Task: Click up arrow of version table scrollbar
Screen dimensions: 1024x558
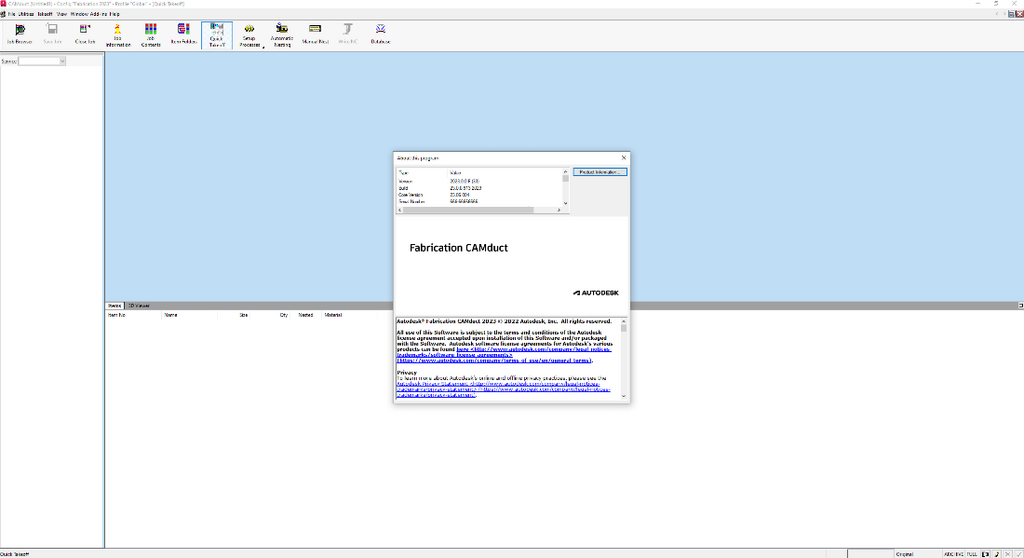Action: tap(566, 172)
